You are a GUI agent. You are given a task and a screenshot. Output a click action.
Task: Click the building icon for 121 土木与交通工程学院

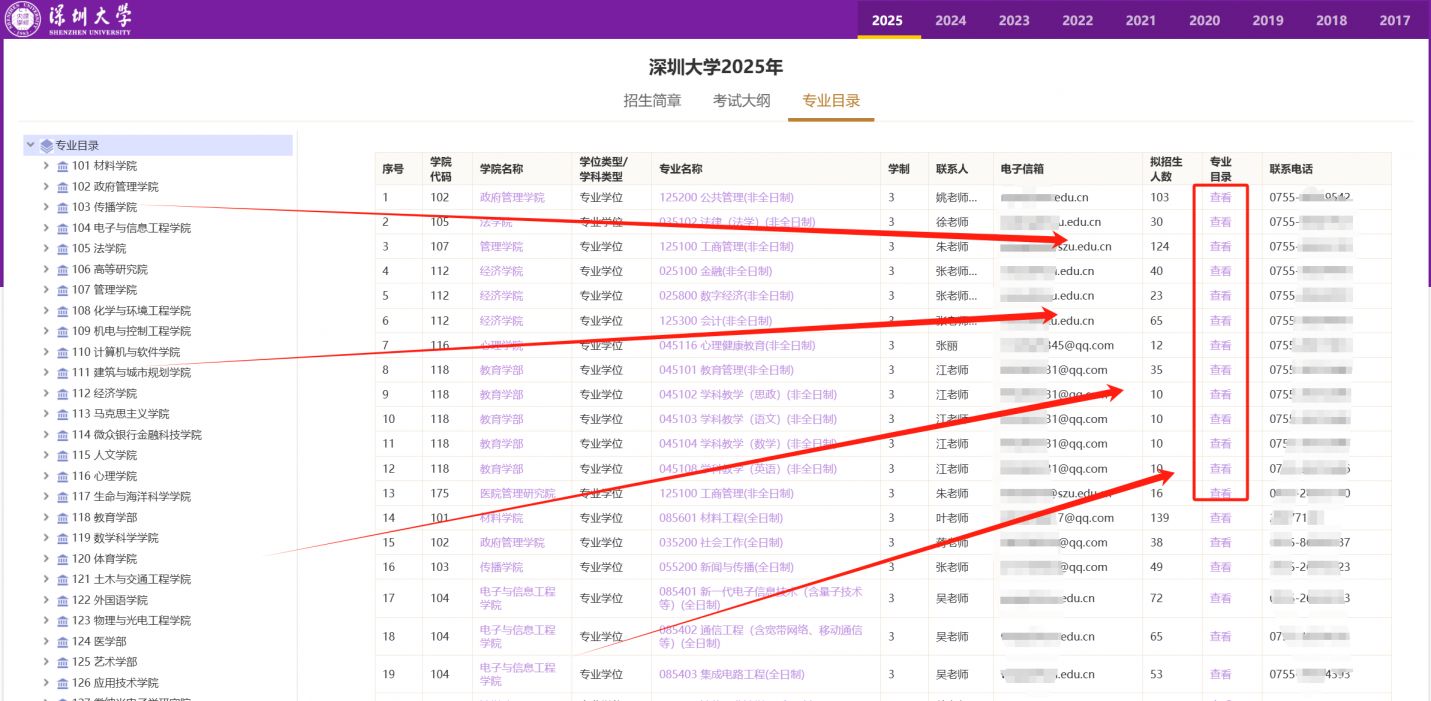63,580
